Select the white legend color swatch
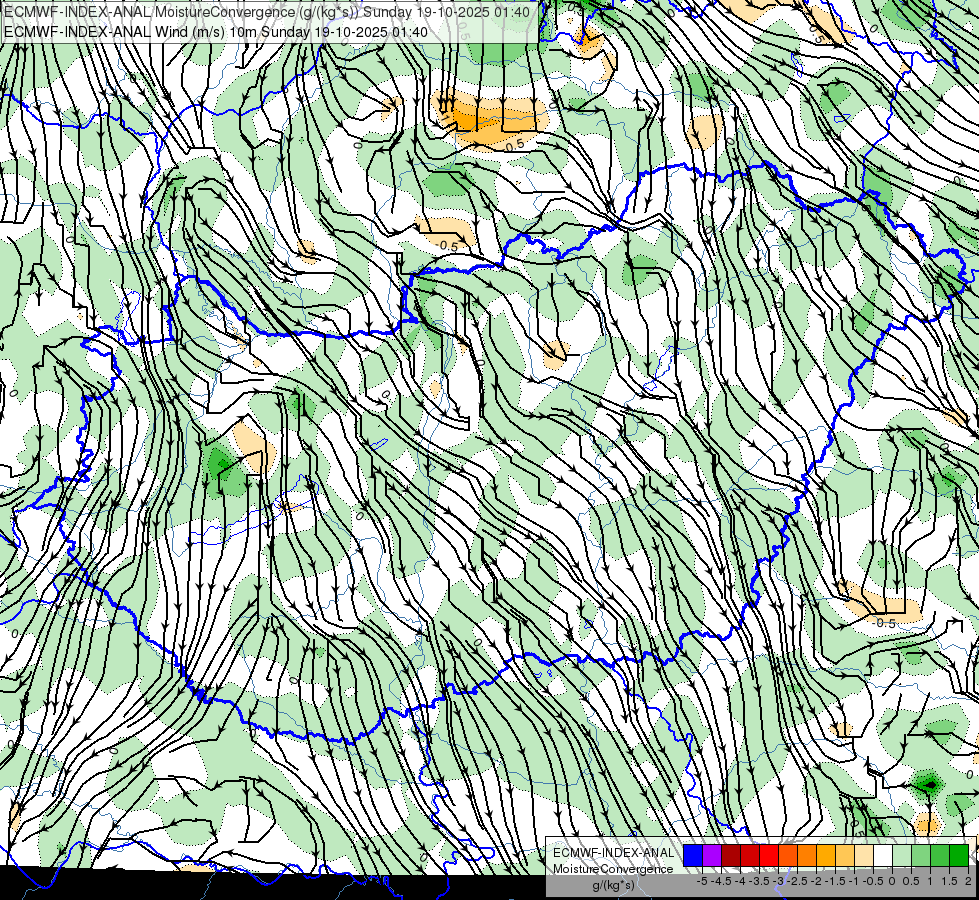This screenshot has height=900, width=979. click(x=883, y=855)
